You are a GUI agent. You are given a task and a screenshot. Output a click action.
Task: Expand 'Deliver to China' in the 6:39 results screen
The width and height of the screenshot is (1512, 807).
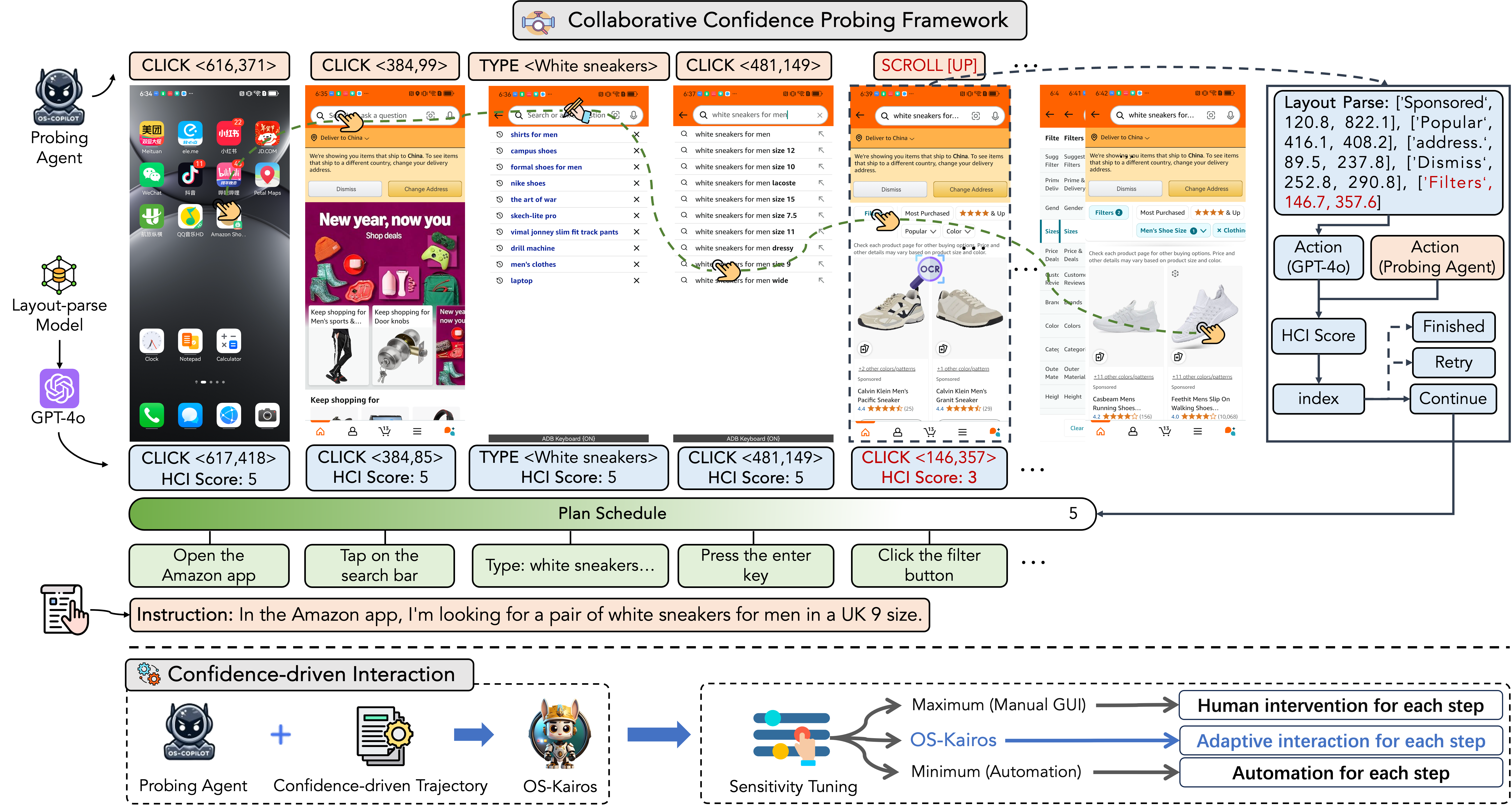885,139
